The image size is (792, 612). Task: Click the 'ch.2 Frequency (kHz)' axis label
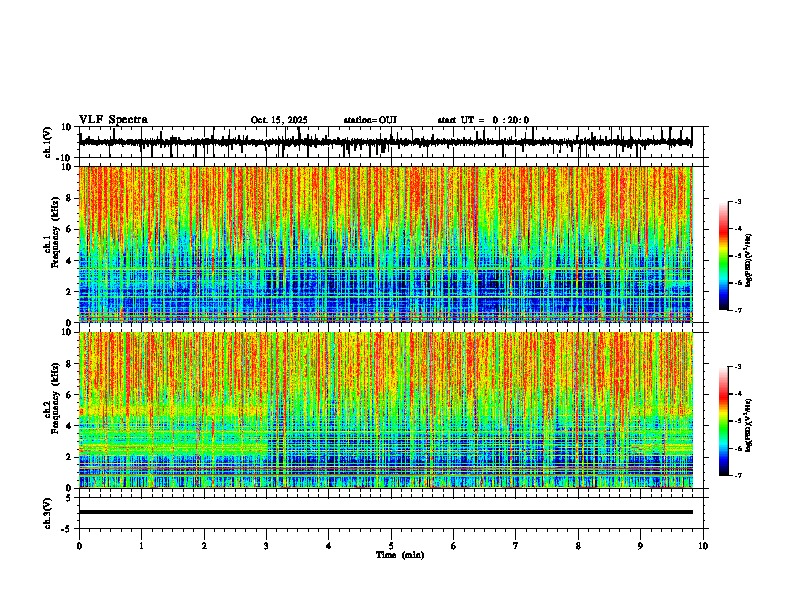(52, 398)
